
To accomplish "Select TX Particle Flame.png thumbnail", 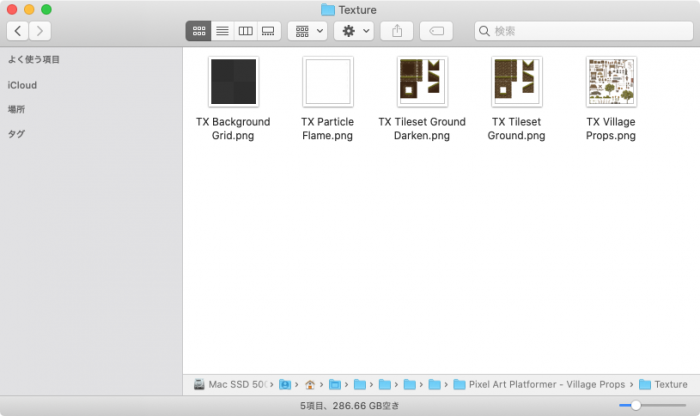I will pyautogui.click(x=327, y=82).
